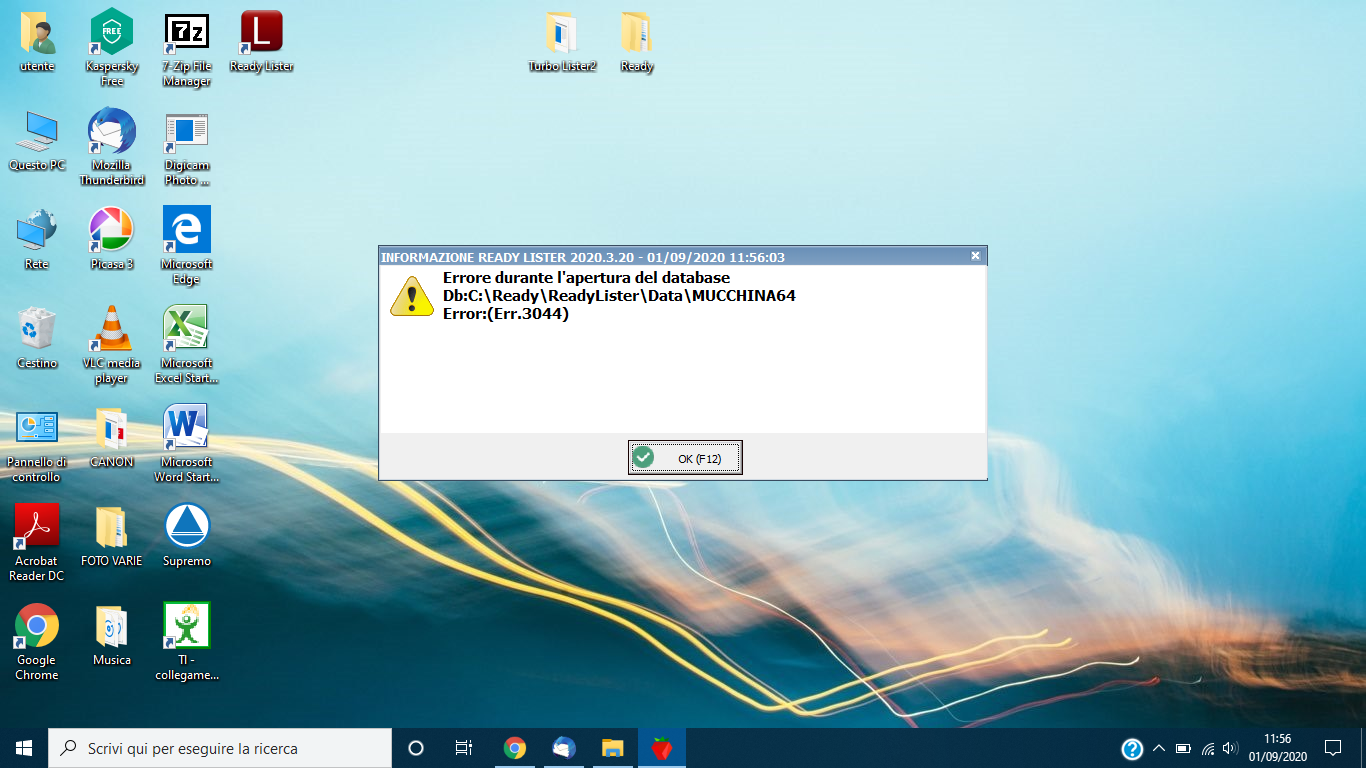Launch Kaspersky Free shortcut
1366x768 pixels.
[x=112, y=48]
